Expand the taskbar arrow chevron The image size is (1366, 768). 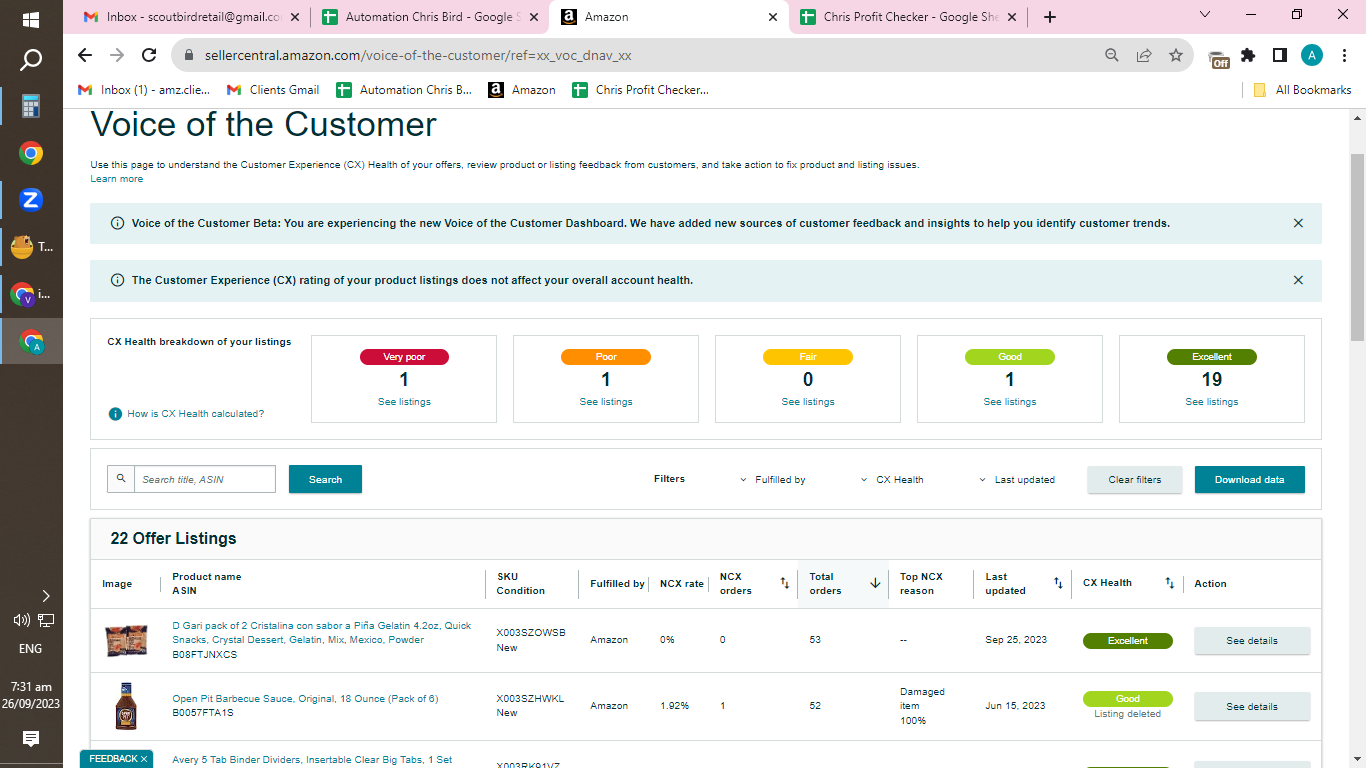[x=45, y=596]
